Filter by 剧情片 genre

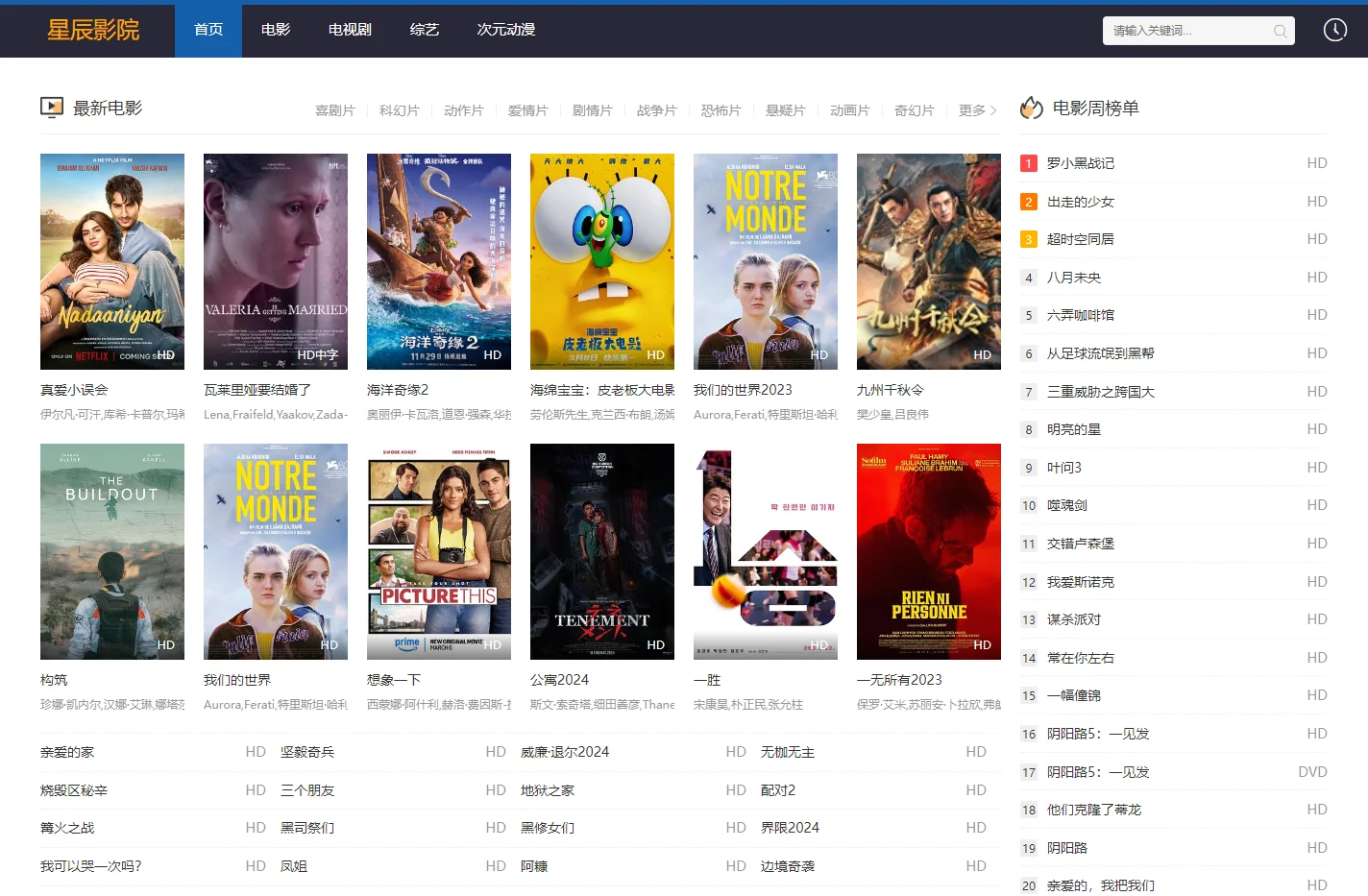click(593, 110)
